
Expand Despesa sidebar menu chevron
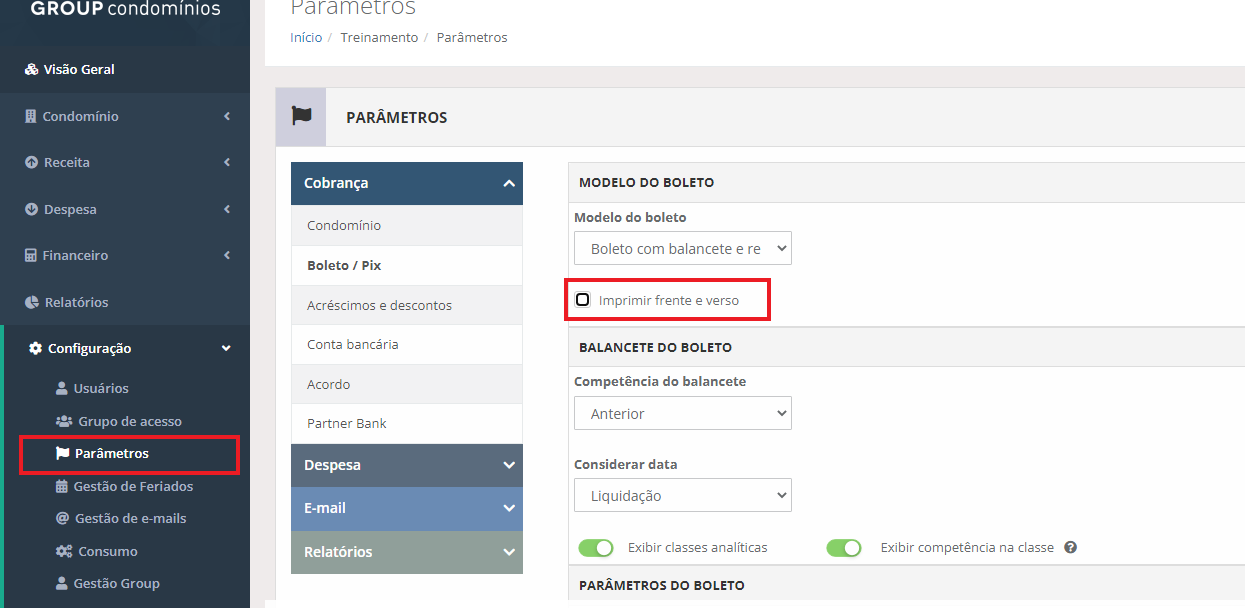point(227,209)
